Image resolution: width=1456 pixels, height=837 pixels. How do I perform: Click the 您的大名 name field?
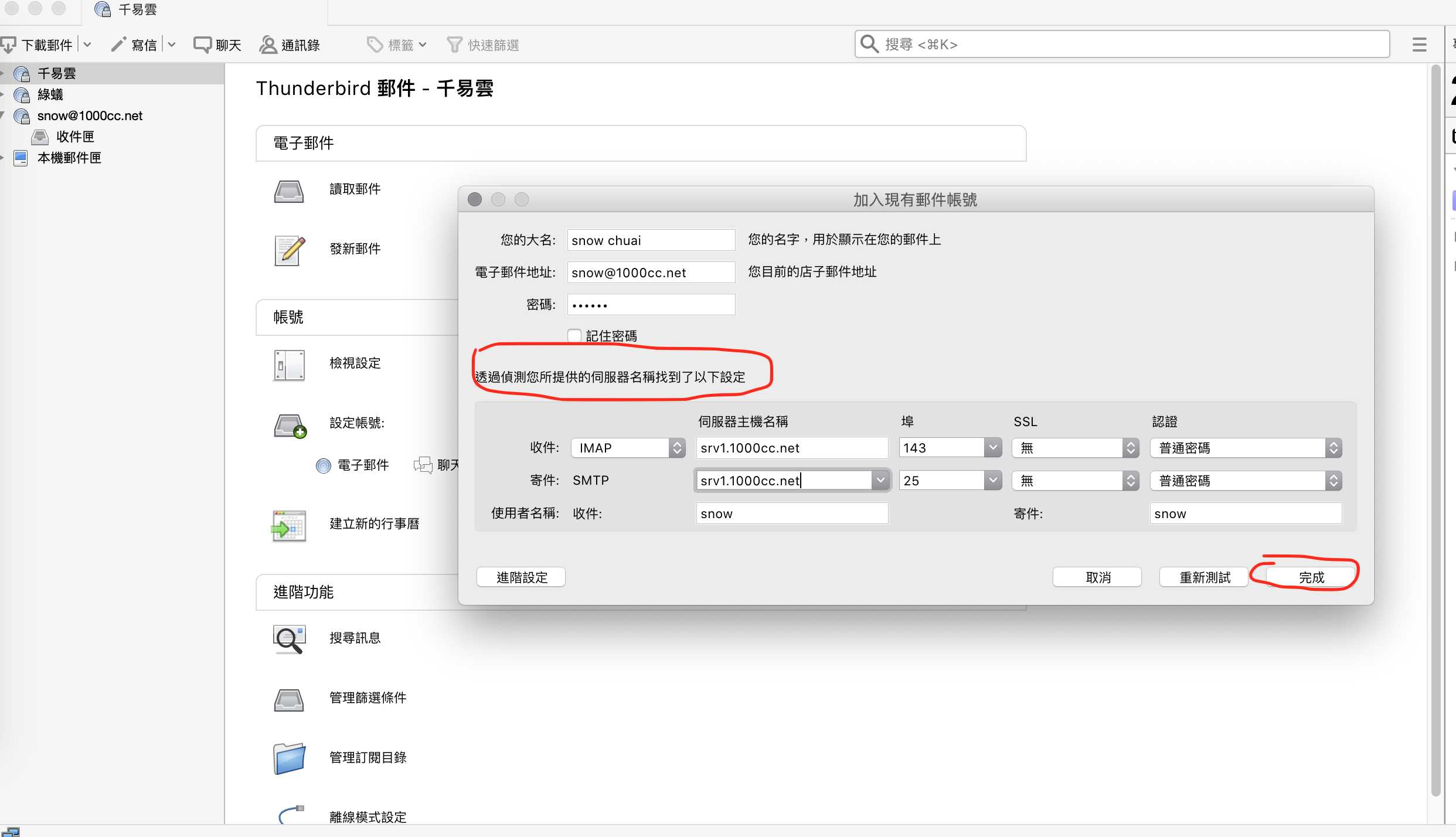click(x=651, y=240)
